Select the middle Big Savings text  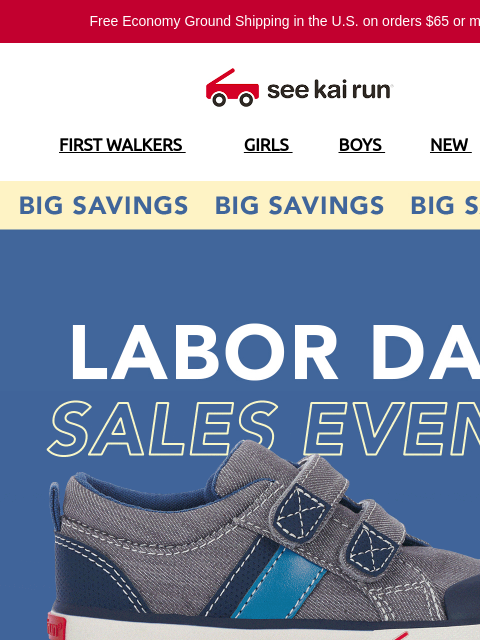click(299, 205)
